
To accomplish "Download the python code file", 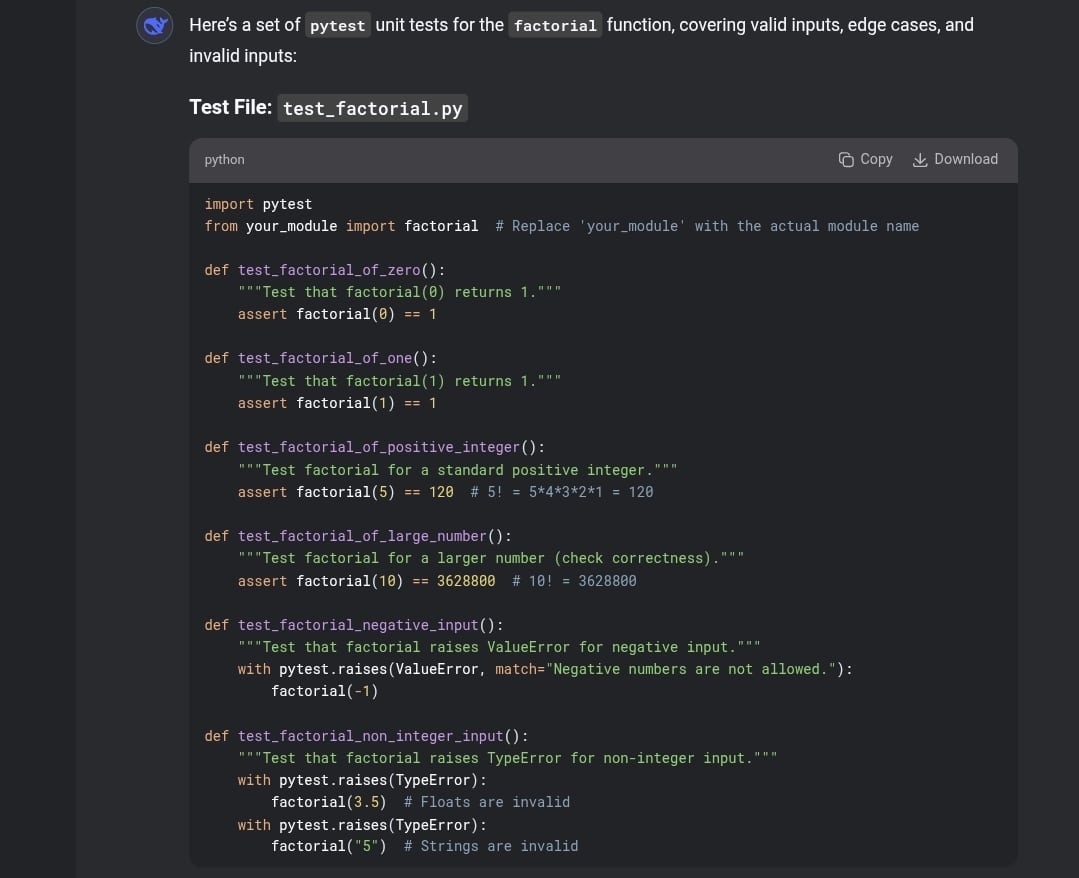I will (x=954, y=160).
